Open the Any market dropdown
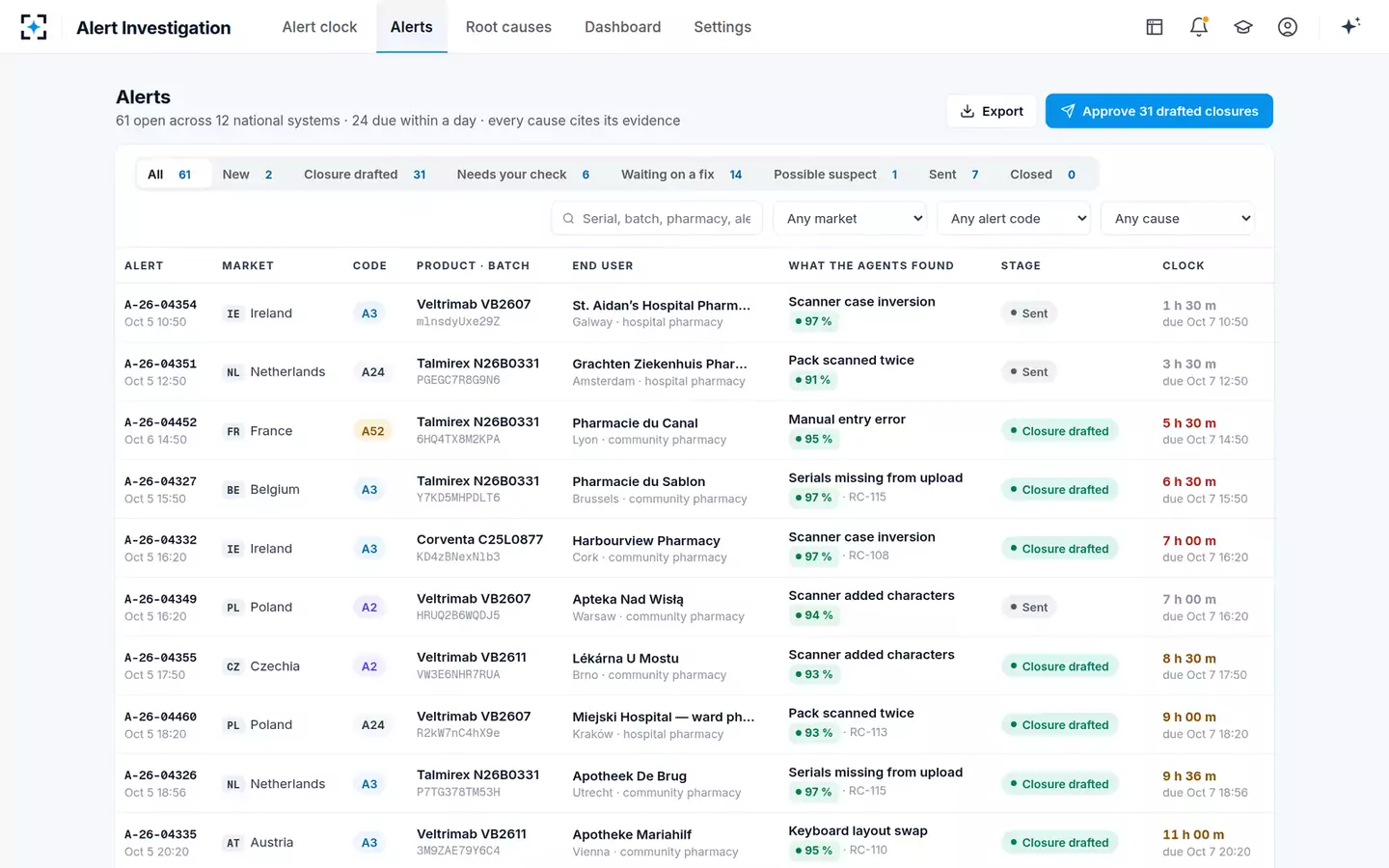The image size is (1389, 868). coord(850,219)
